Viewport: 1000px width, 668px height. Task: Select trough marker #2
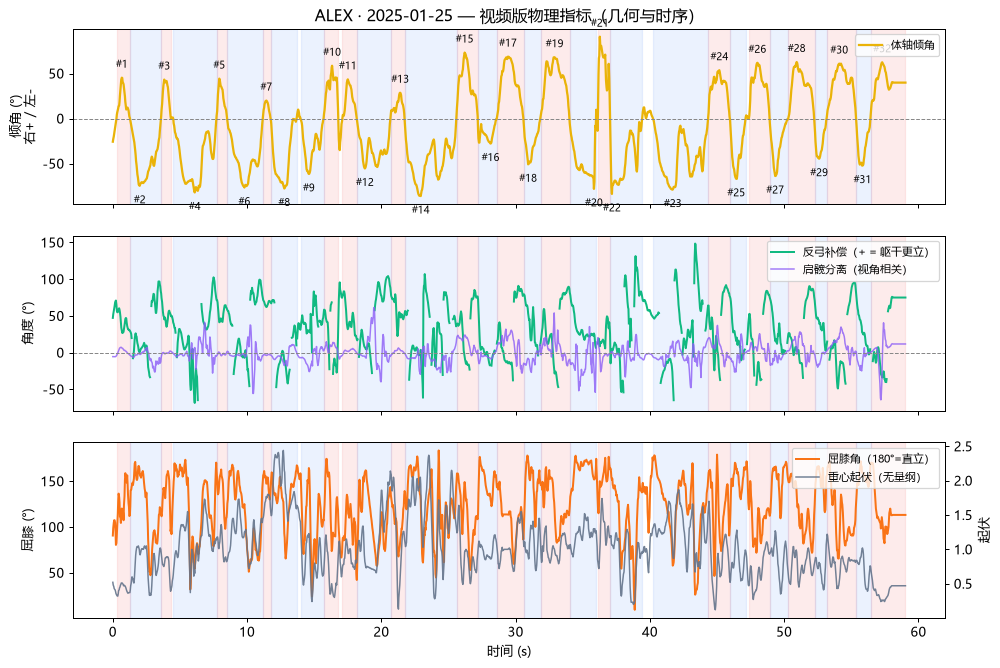[x=139, y=199]
